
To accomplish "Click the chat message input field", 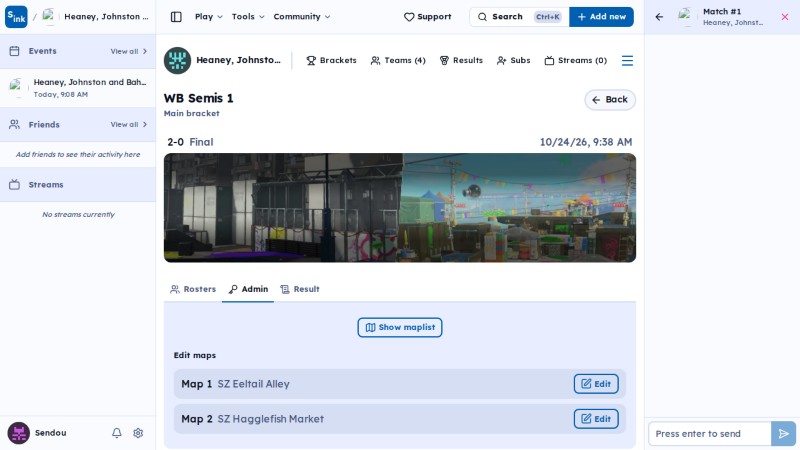I will tap(709, 434).
